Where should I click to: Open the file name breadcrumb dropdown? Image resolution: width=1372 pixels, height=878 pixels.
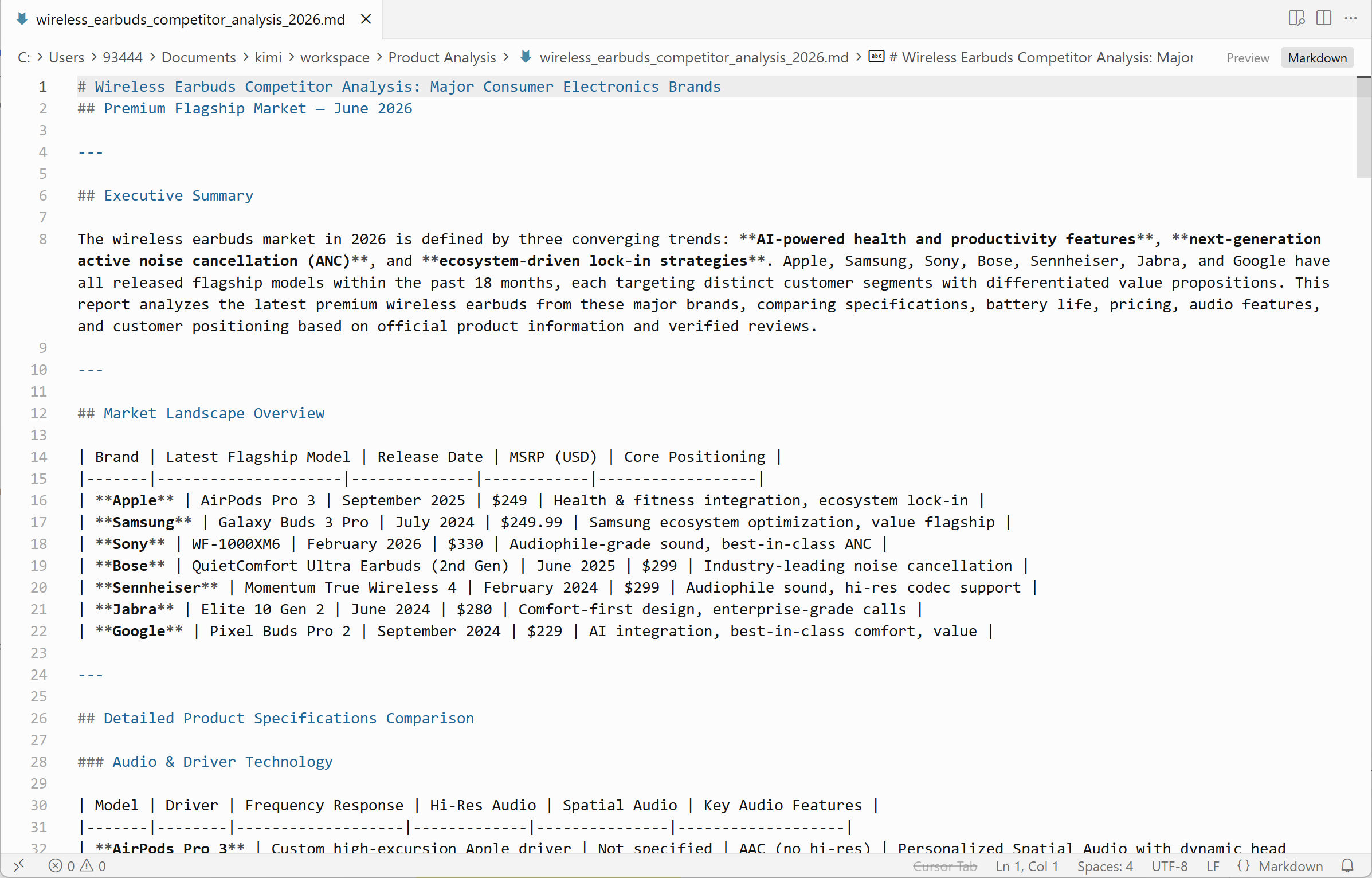click(684, 57)
